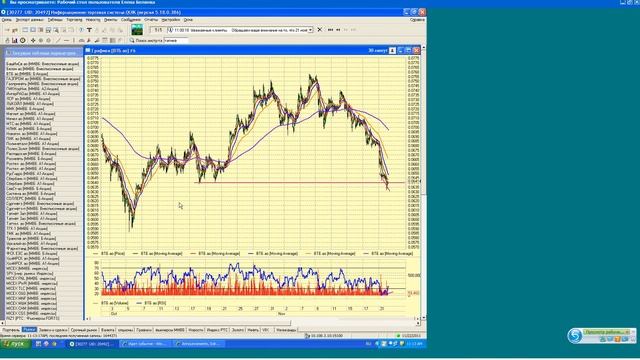Viewport: 640px width, 360px height.
Task: Click the green picture icon in toolbar
Action: [x=137, y=30]
